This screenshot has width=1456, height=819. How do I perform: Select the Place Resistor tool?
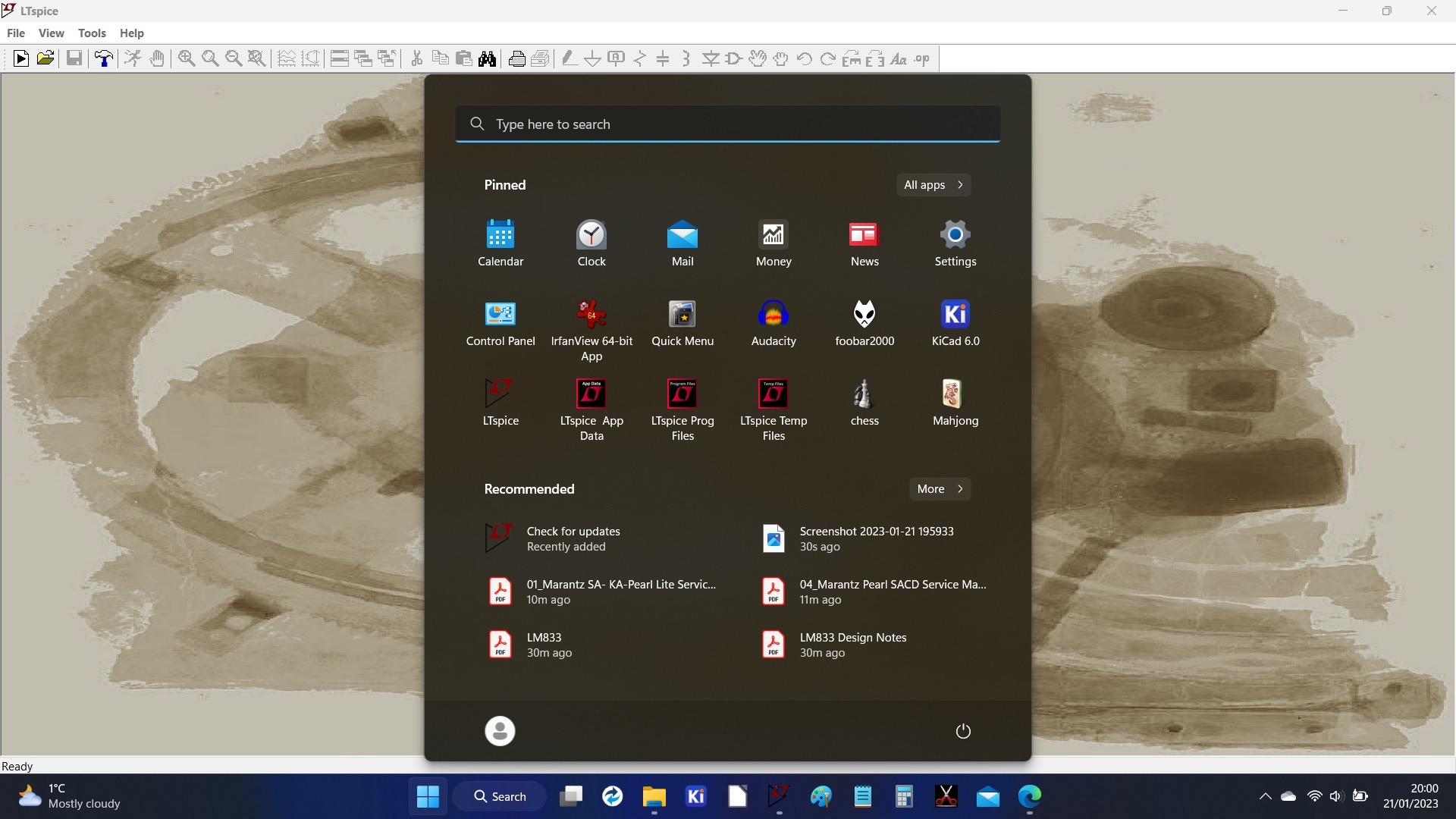click(640, 58)
